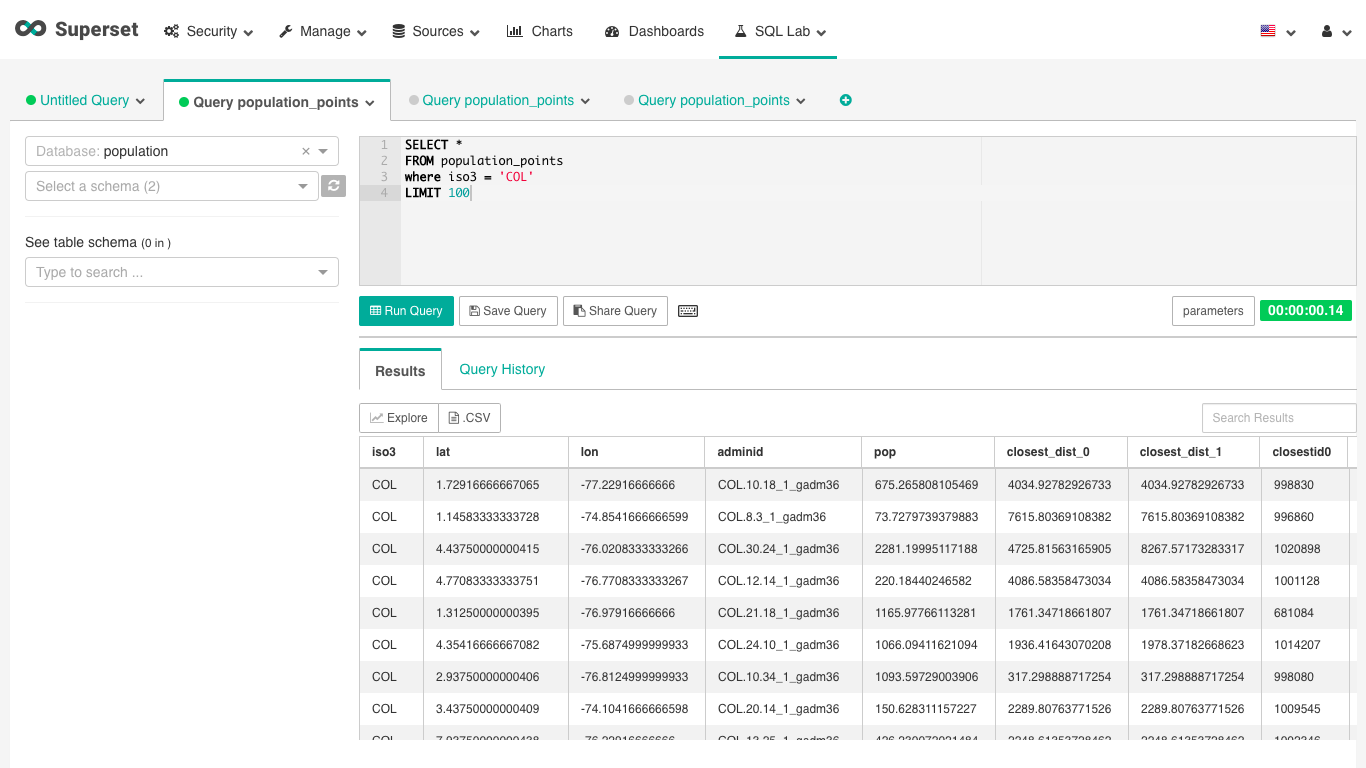Open the keyboard shortcuts icon
The height and width of the screenshot is (768, 1366).
[x=687, y=311]
